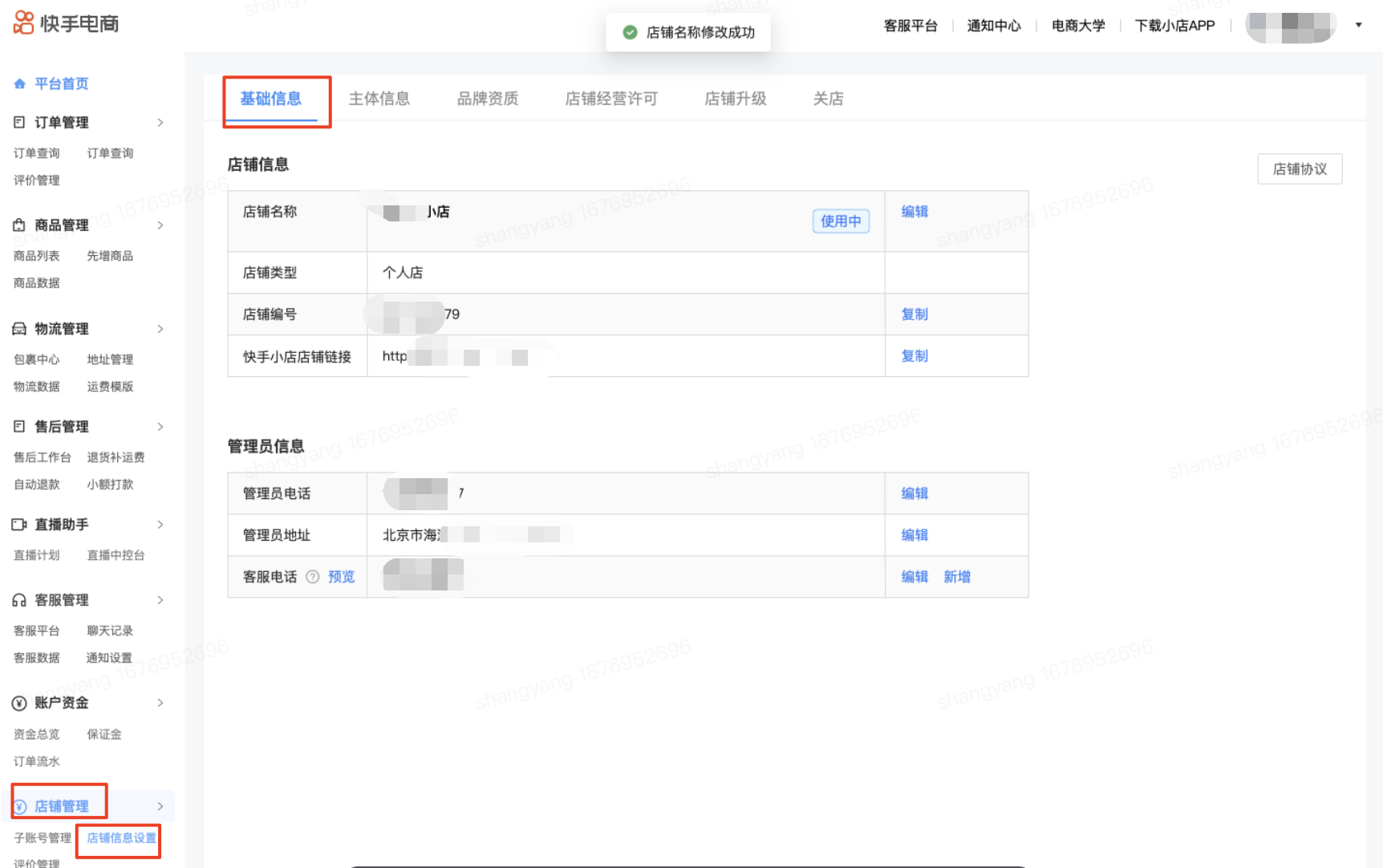The image size is (1383, 868).
Task: Switch to the 主体信息 tab
Action: [x=379, y=99]
